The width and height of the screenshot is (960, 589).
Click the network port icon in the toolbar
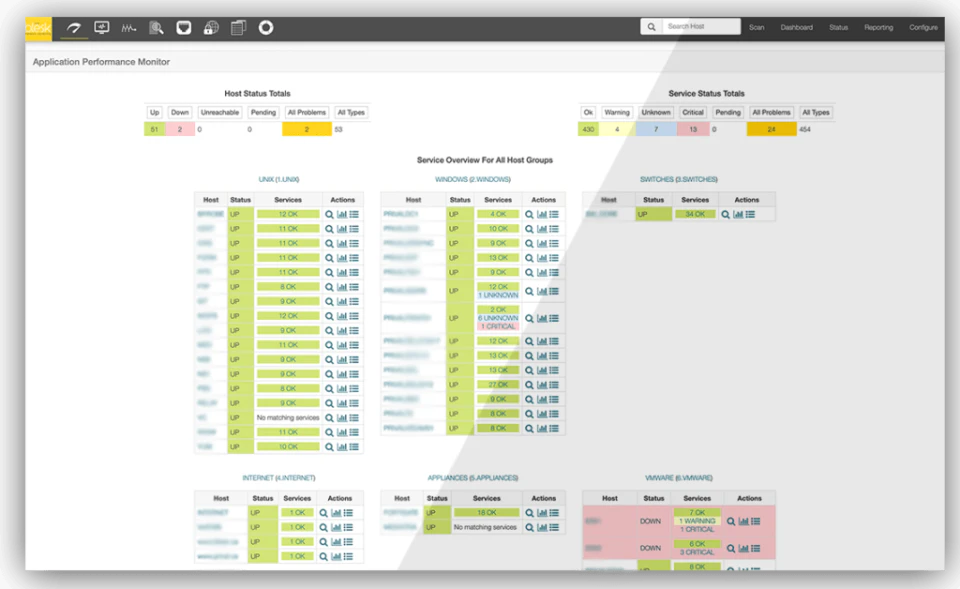click(x=182, y=27)
